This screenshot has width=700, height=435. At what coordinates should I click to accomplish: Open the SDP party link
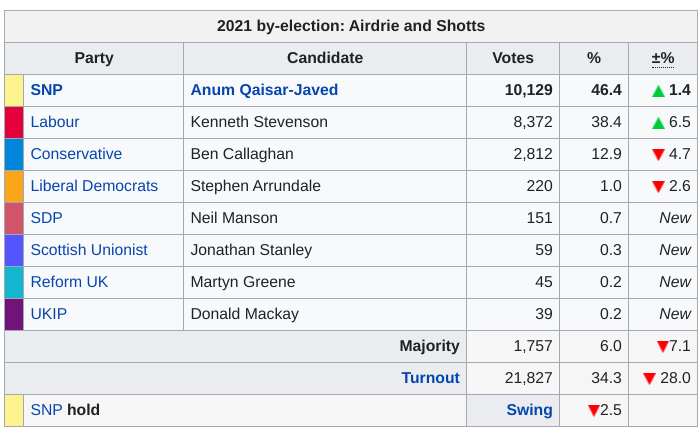[47, 218]
